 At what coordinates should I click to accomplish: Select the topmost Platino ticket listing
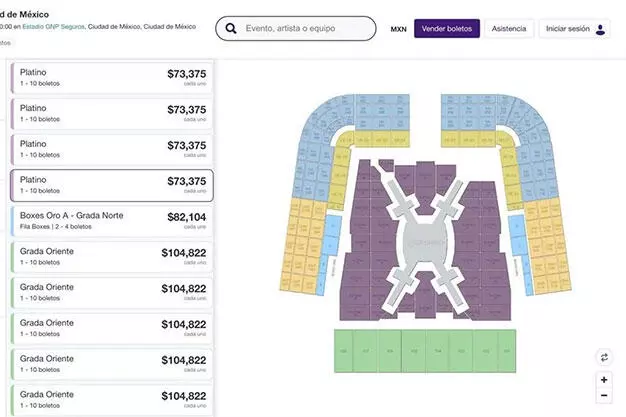pyautogui.click(x=110, y=78)
